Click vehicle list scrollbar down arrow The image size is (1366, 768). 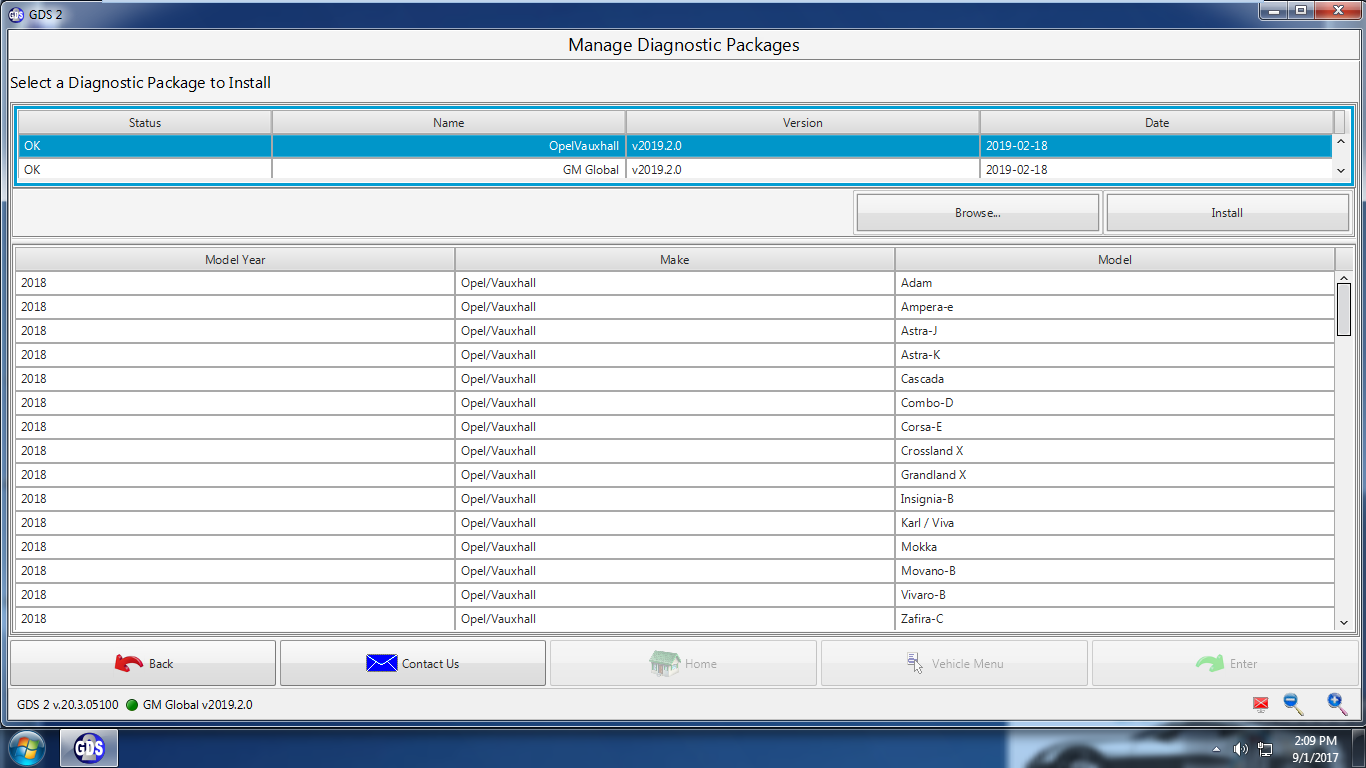click(1344, 622)
